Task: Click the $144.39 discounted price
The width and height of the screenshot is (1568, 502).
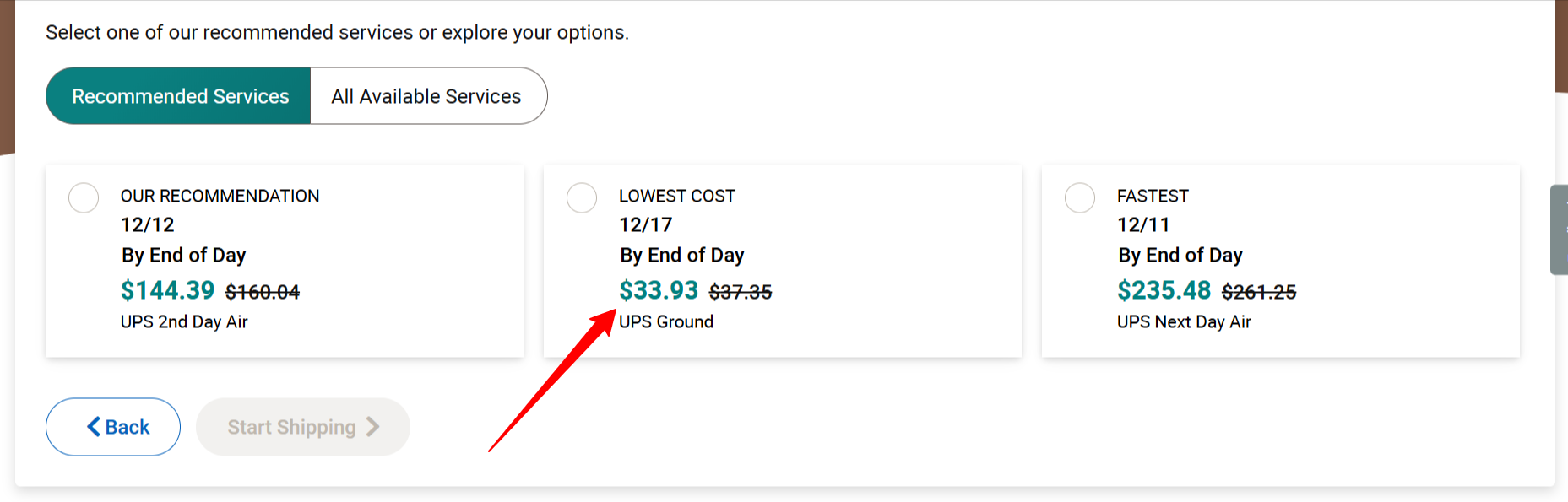Action: [167, 290]
